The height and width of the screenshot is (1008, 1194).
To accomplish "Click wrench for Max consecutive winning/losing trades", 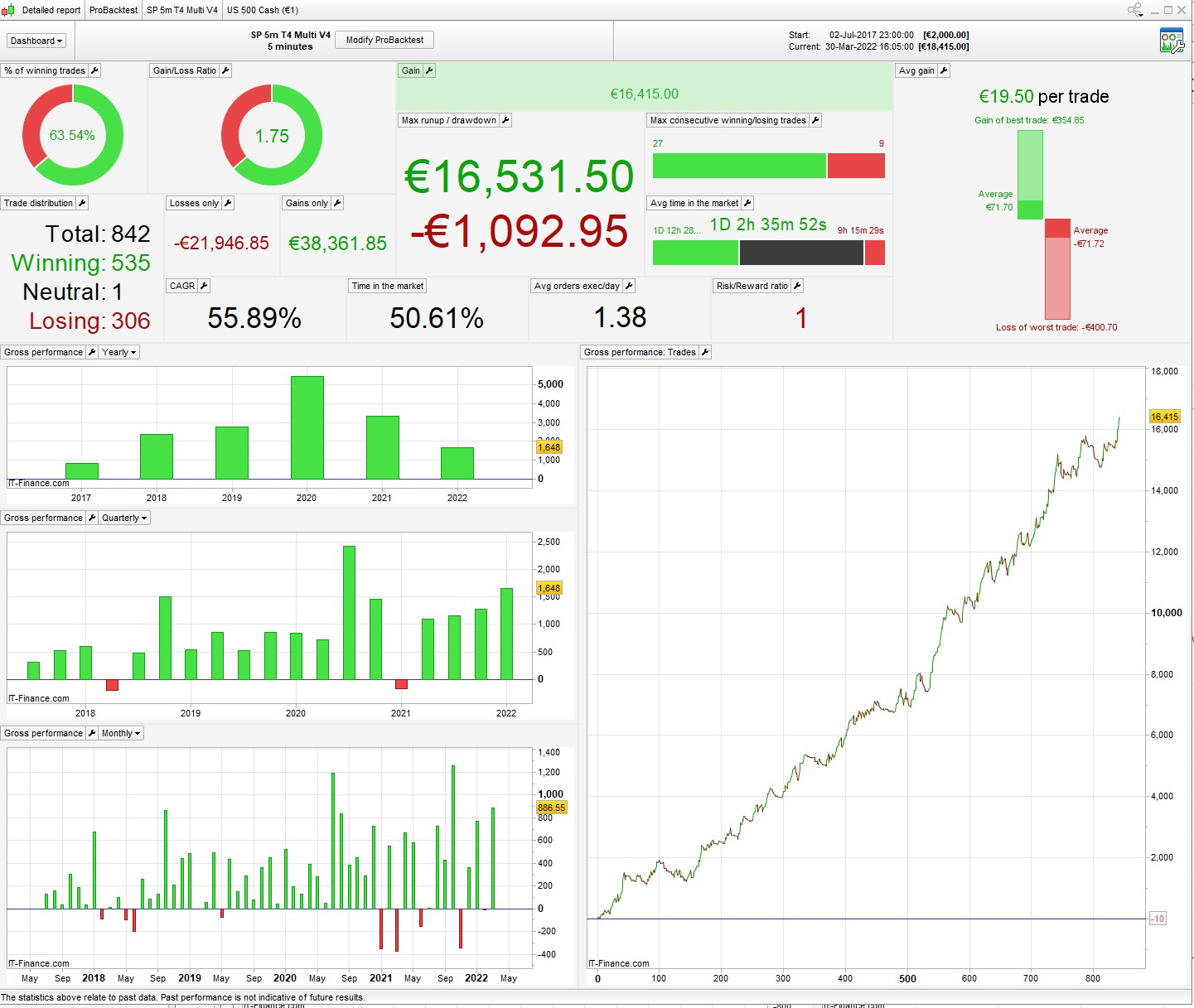I will coord(815,120).
